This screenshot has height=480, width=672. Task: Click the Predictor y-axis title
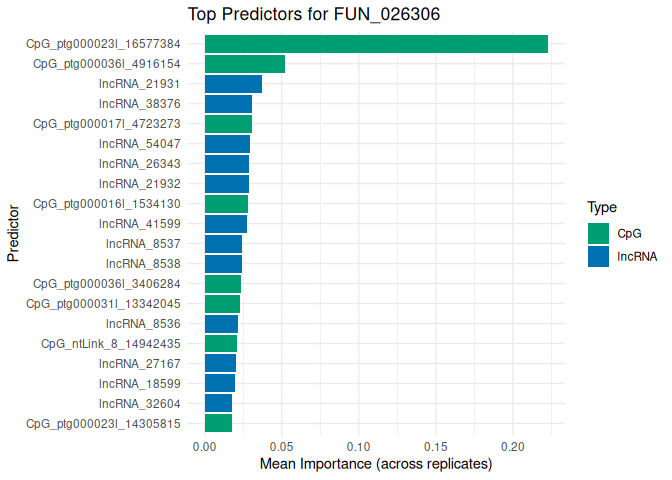coord(13,234)
